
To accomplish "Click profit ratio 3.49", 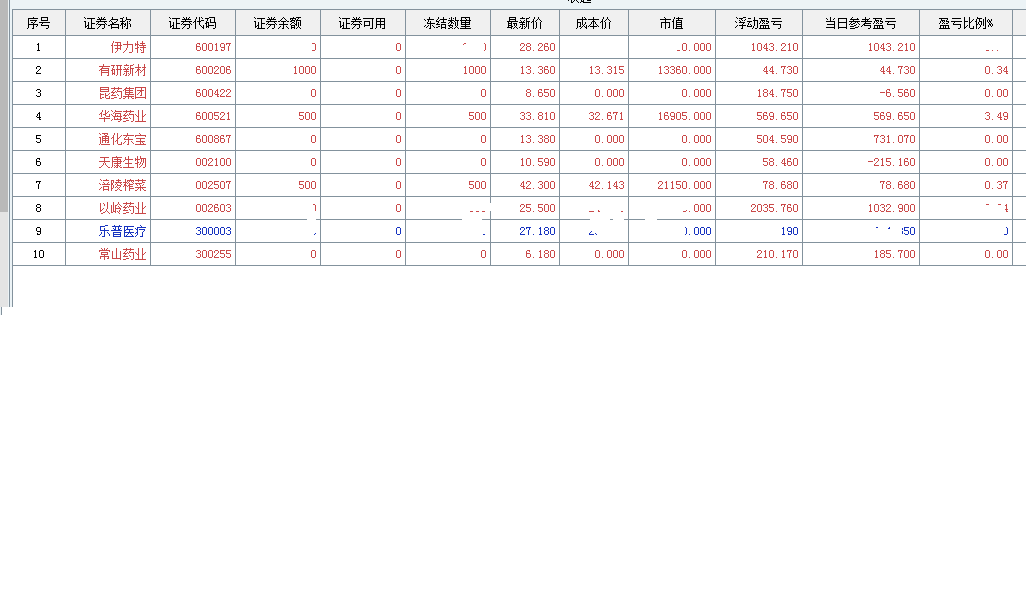I will click(997, 117).
